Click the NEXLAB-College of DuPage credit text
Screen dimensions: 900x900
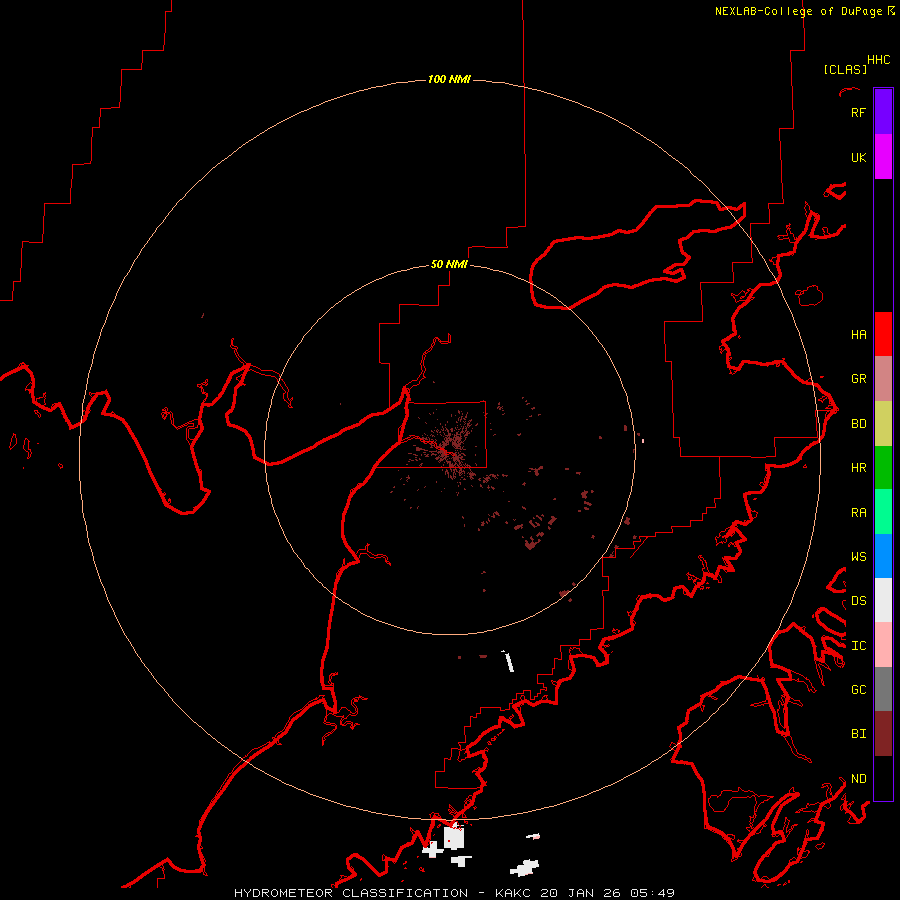[x=798, y=11]
